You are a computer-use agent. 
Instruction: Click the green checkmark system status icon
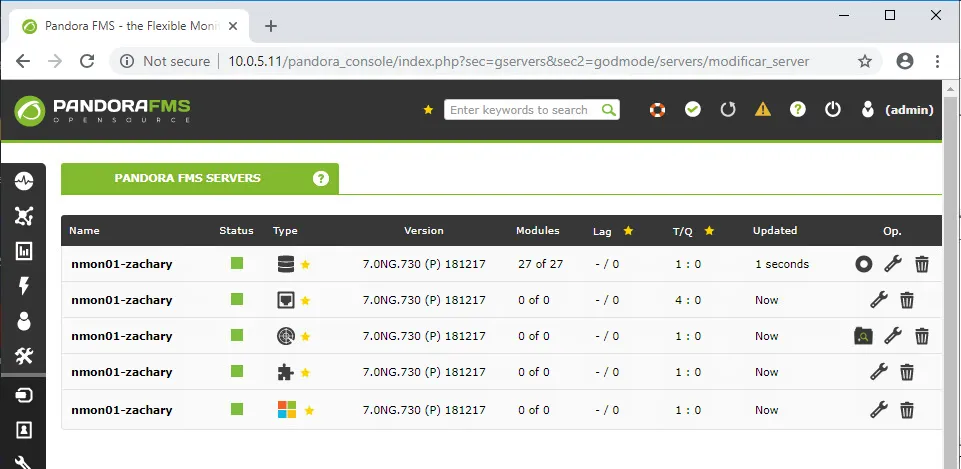693,110
